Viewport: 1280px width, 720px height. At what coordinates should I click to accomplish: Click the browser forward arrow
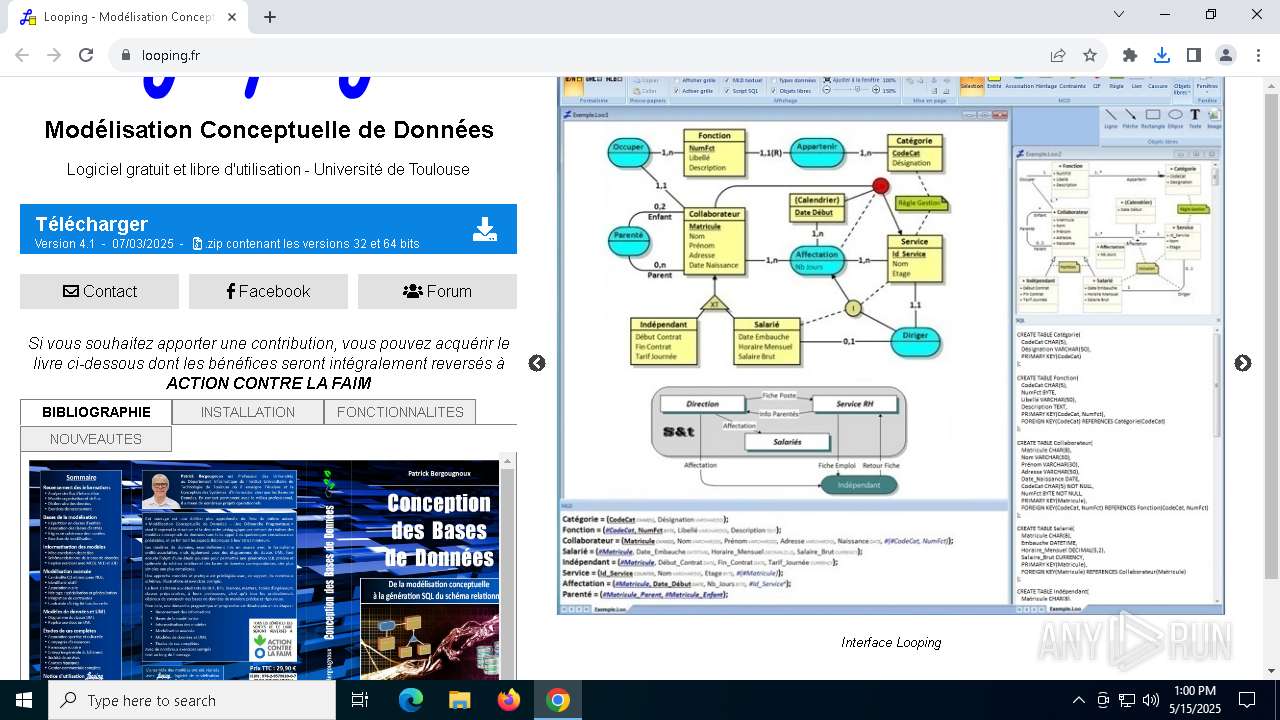[x=54, y=56]
